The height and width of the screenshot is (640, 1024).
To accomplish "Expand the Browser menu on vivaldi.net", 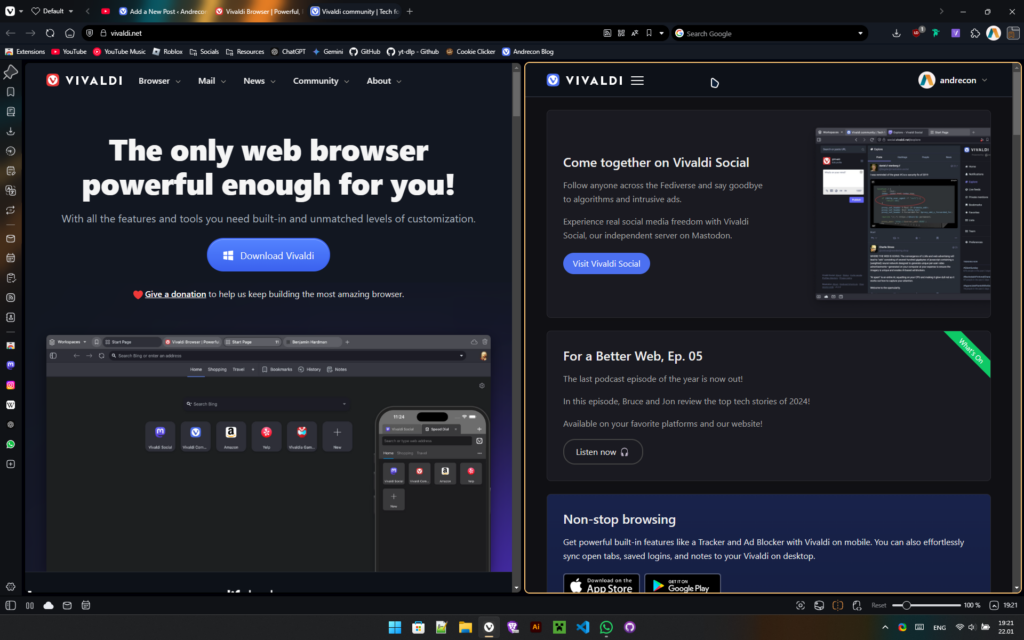I will (x=159, y=81).
